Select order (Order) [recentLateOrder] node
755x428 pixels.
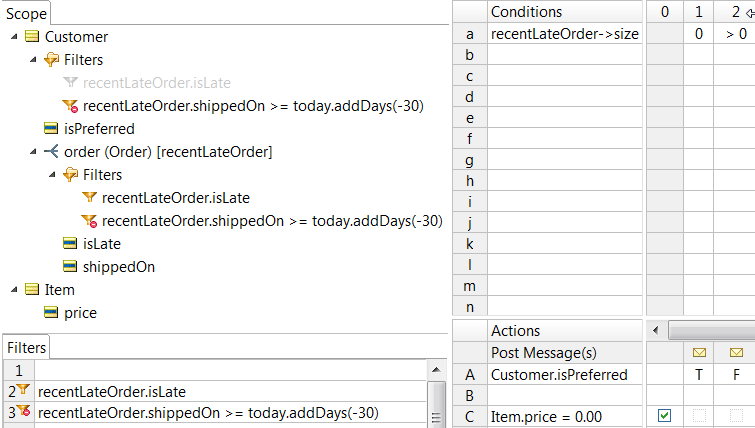tap(168, 152)
